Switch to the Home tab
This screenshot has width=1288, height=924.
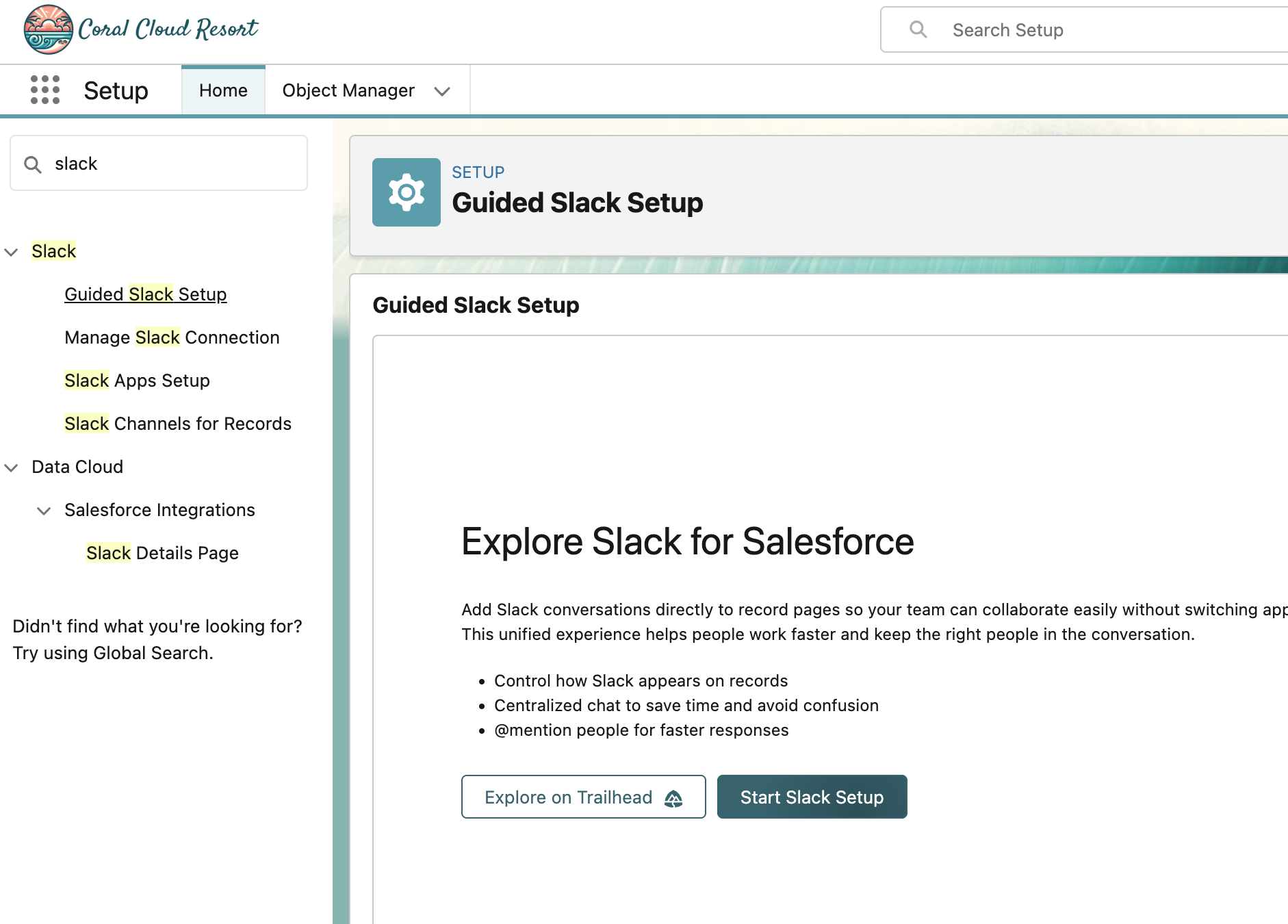tap(223, 90)
